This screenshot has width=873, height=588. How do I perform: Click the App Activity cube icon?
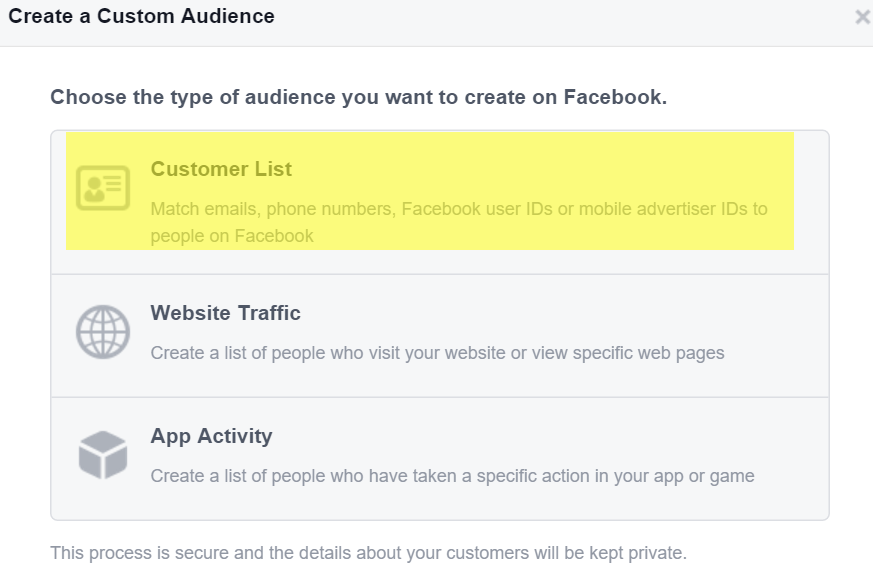coord(103,455)
